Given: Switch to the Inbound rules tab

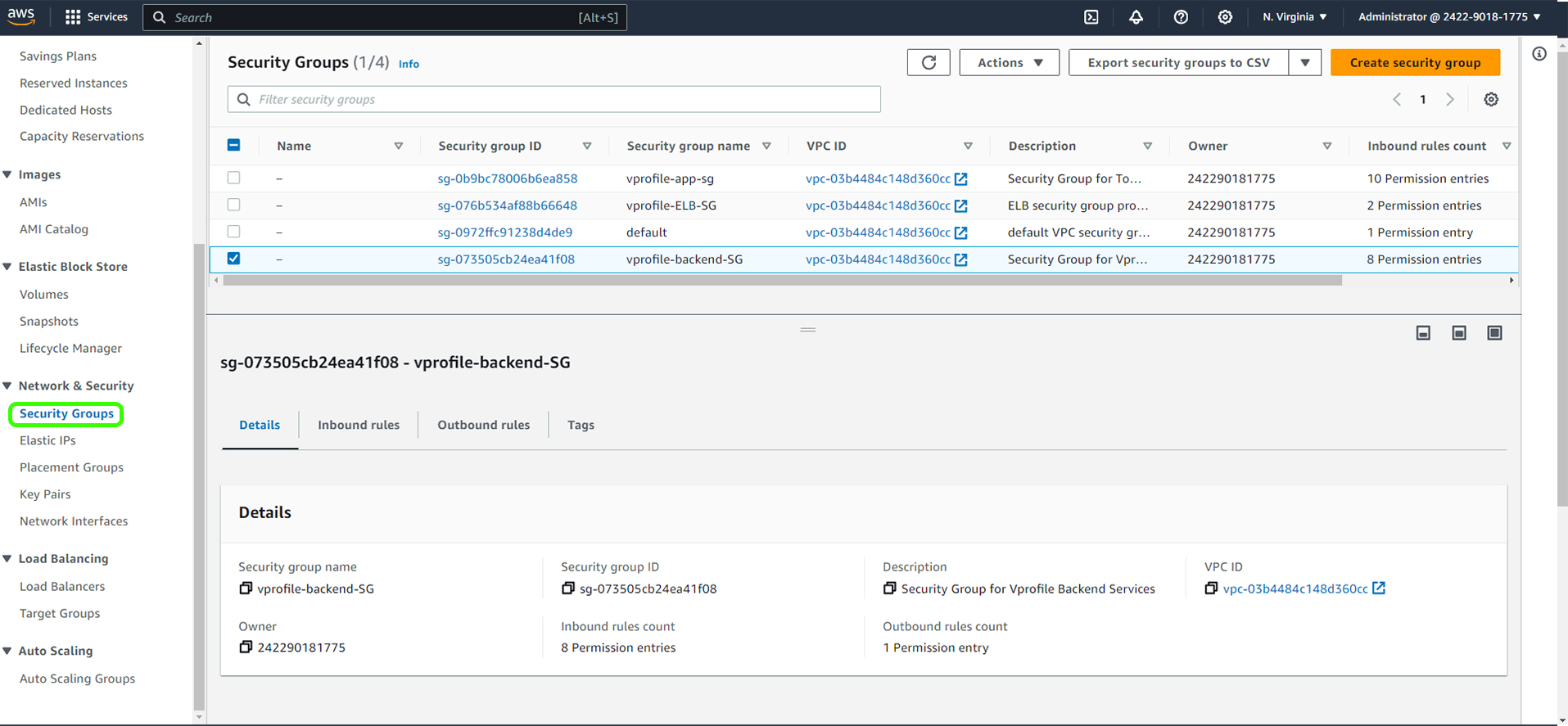Looking at the screenshot, I should pyautogui.click(x=359, y=425).
